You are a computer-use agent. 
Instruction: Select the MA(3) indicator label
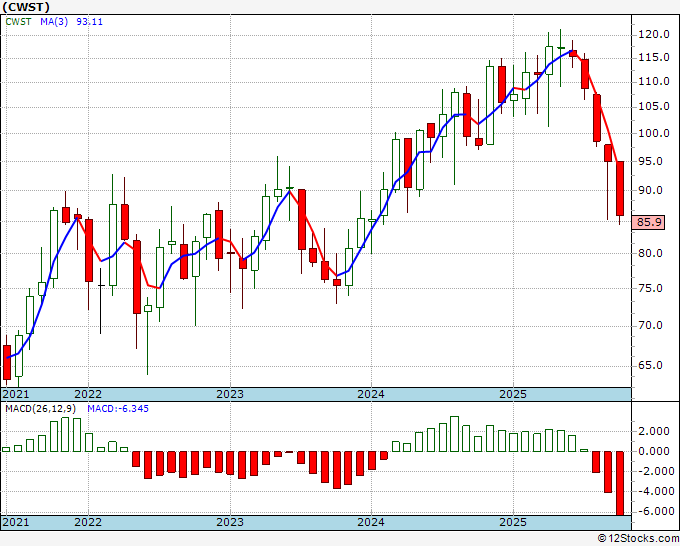(x=54, y=22)
